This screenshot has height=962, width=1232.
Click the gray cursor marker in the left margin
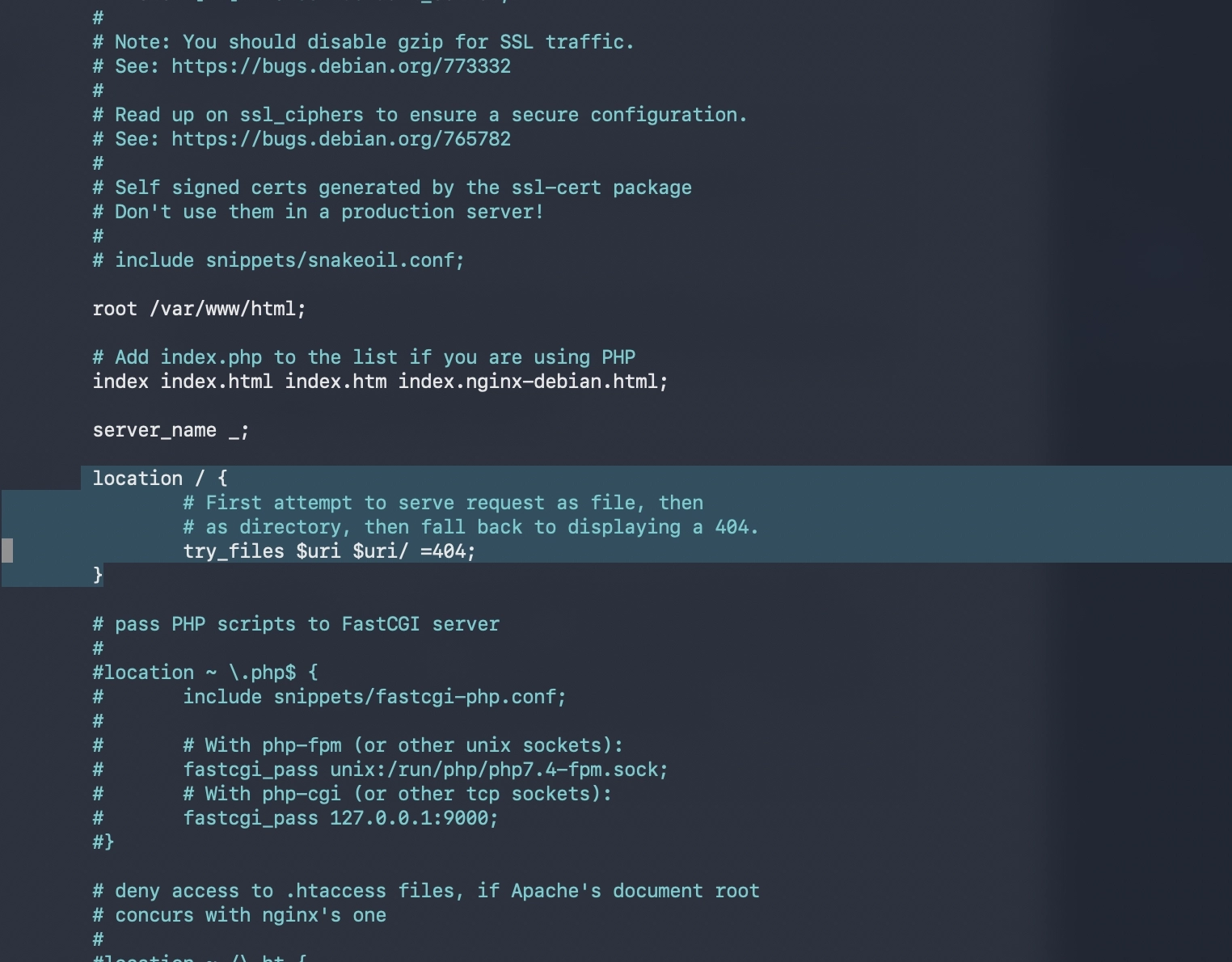[7, 551]
